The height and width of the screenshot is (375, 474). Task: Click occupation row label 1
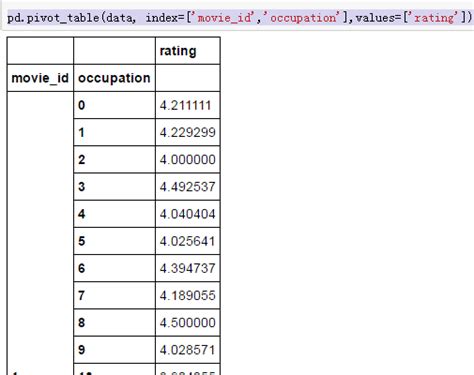81,132
